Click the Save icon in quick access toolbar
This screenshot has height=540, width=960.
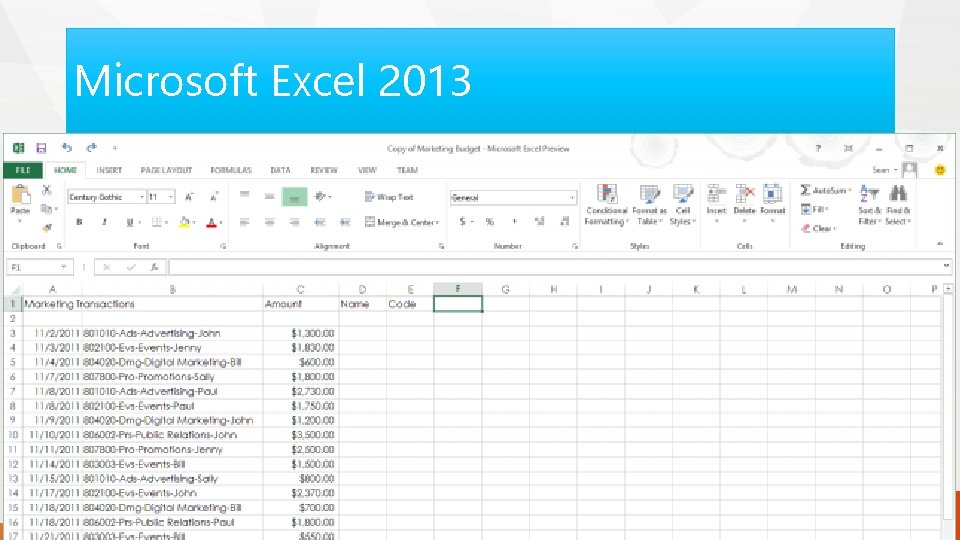tap(41, 148)
